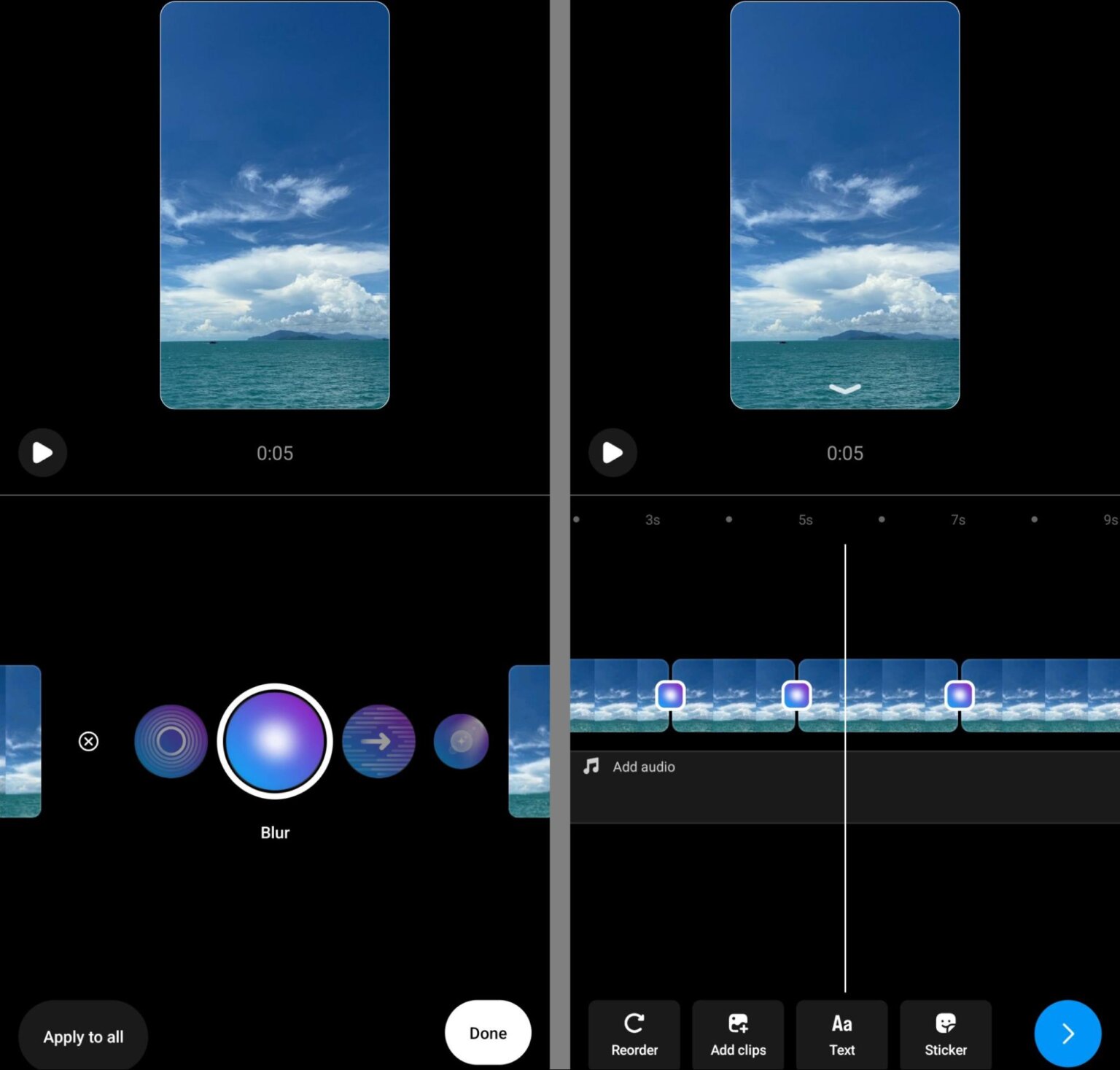Image resolution: width=1120 pixels, height=1070 pixels.
Task: Select the Blur transition circle
Action: pos(275,741)
